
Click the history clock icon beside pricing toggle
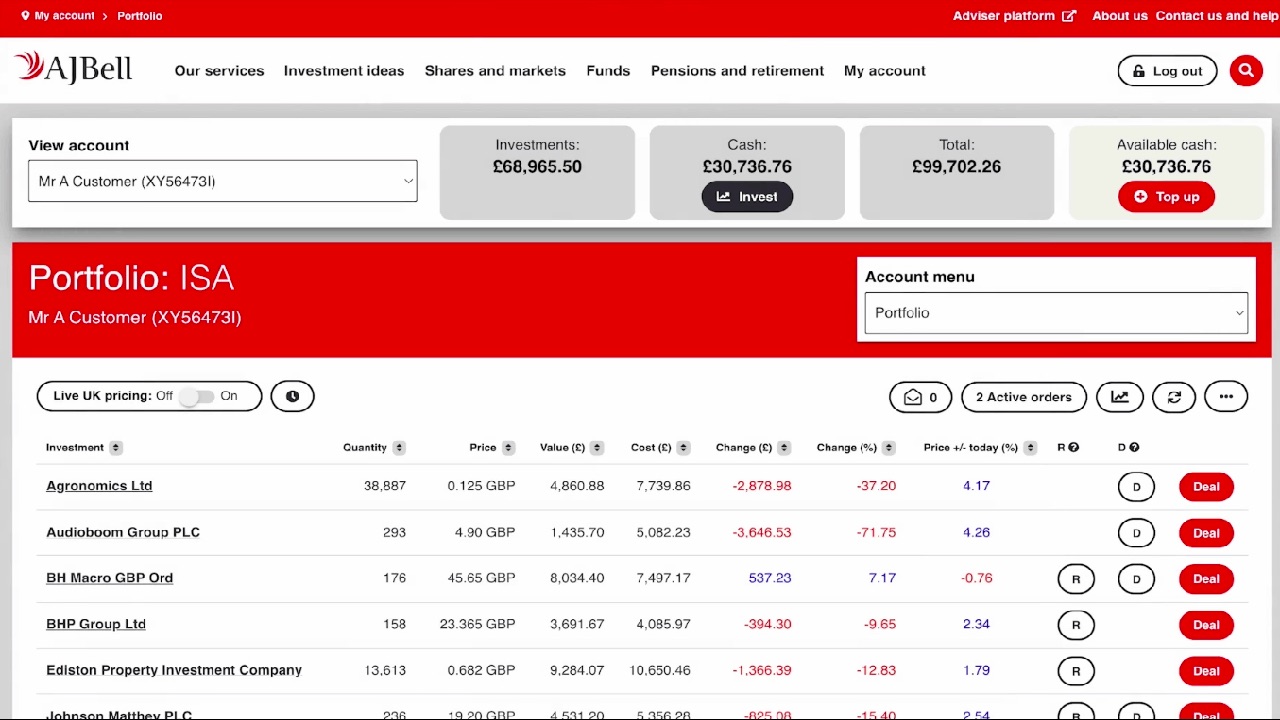point(292,396)
